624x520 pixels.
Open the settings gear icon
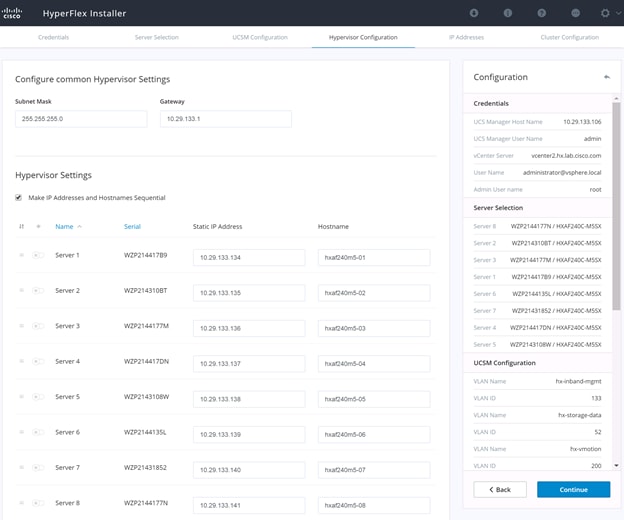[x=605, y=13]
